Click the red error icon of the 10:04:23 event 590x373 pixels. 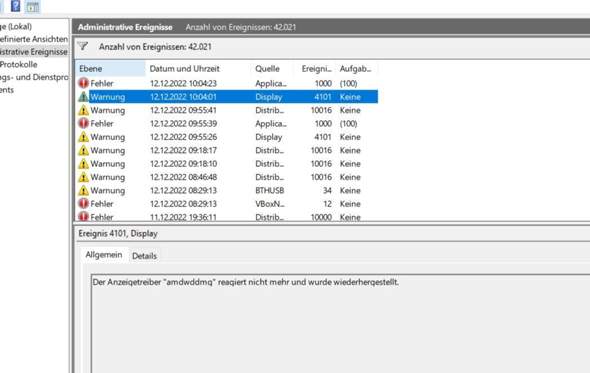tap(84, 83)
